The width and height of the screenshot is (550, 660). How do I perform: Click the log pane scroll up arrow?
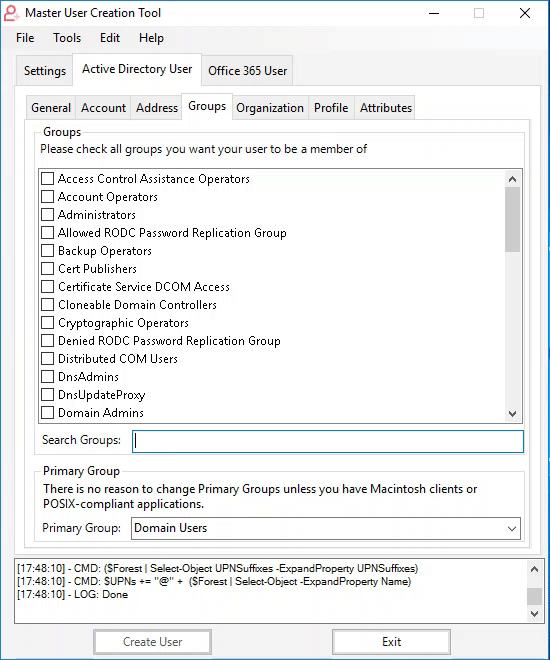point(534,570)
